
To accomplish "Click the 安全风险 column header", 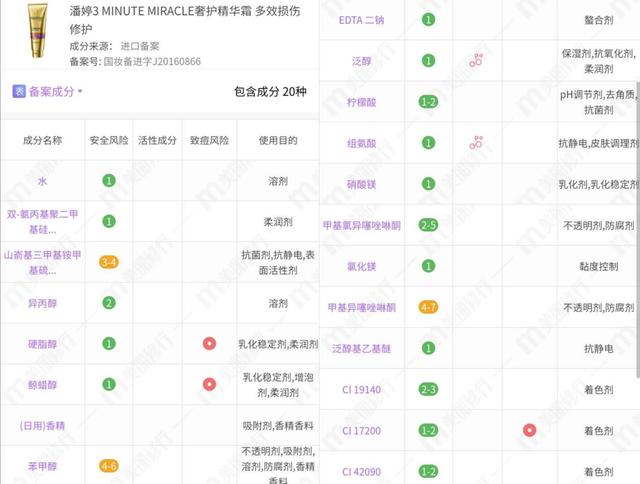I will click(x=109, y=140).
